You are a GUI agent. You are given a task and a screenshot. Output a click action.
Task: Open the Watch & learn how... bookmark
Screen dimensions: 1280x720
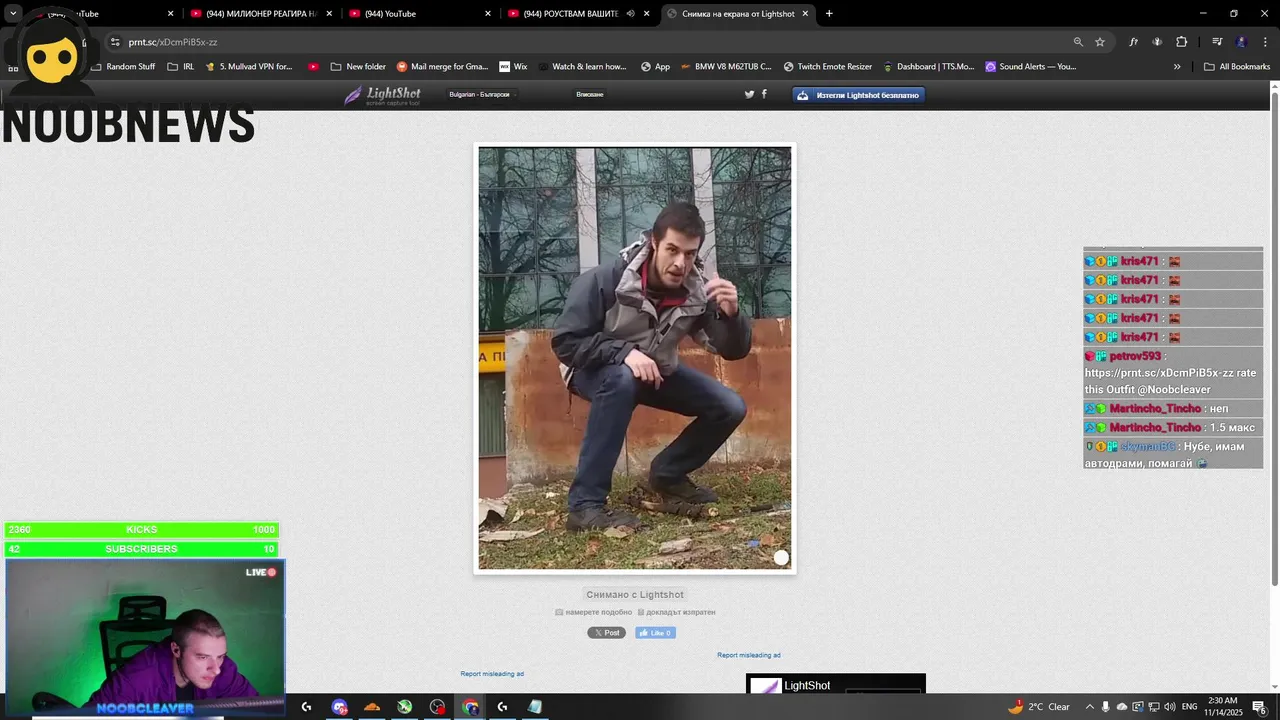(582, 67)
